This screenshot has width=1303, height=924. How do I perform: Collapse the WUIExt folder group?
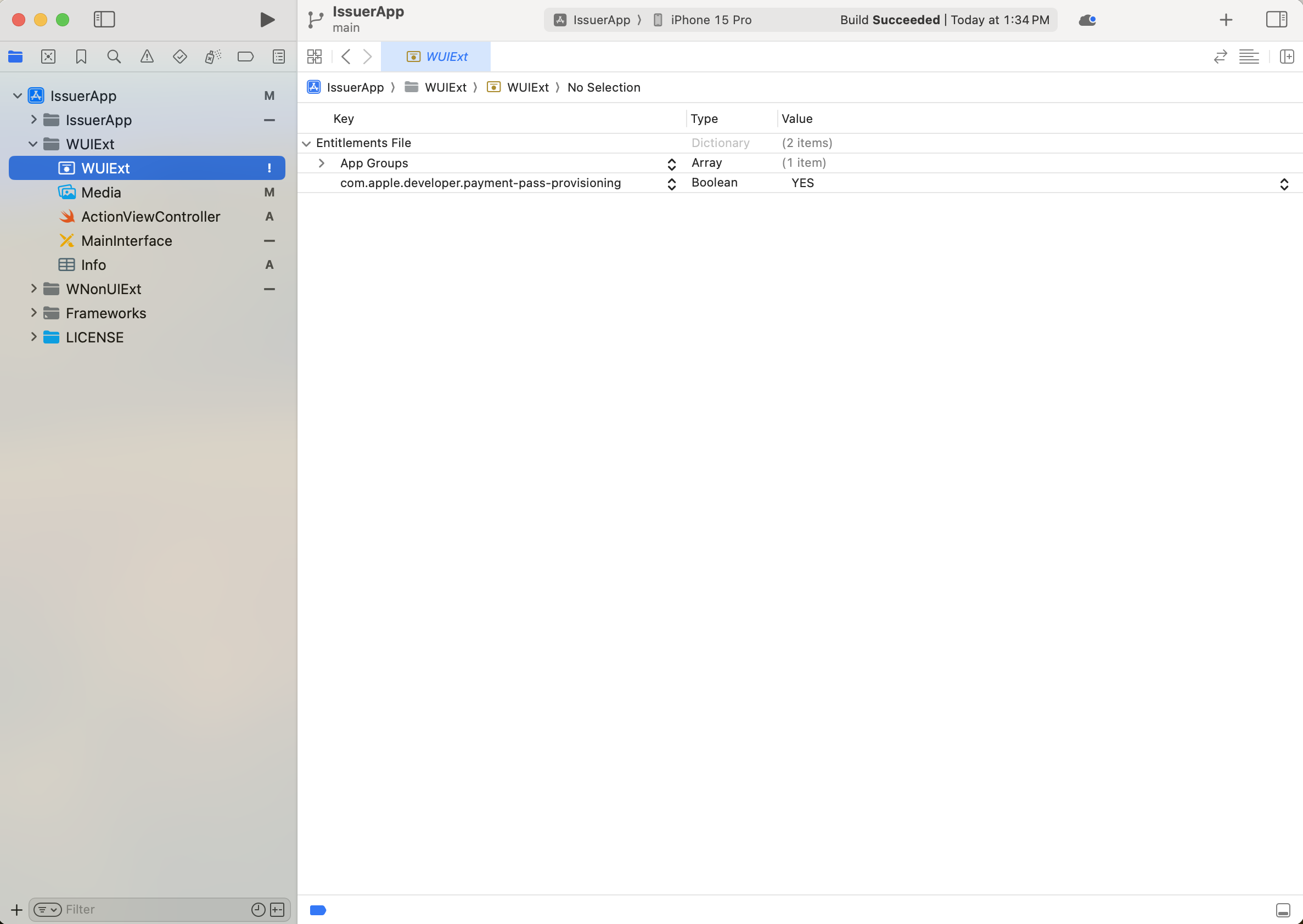33,144
